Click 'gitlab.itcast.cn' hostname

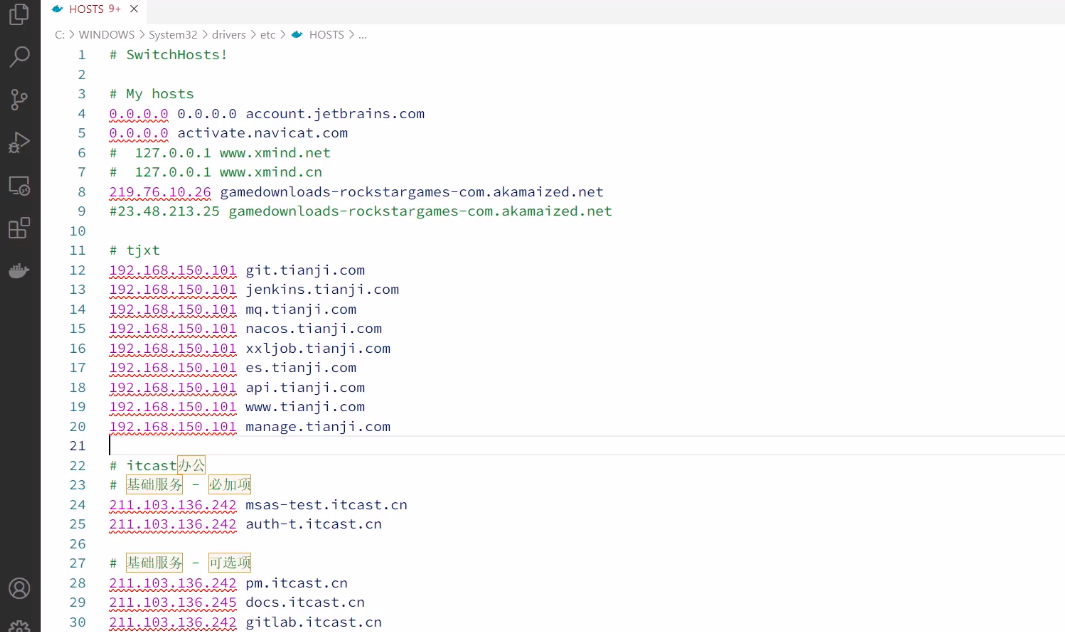(x=314, y=622)
